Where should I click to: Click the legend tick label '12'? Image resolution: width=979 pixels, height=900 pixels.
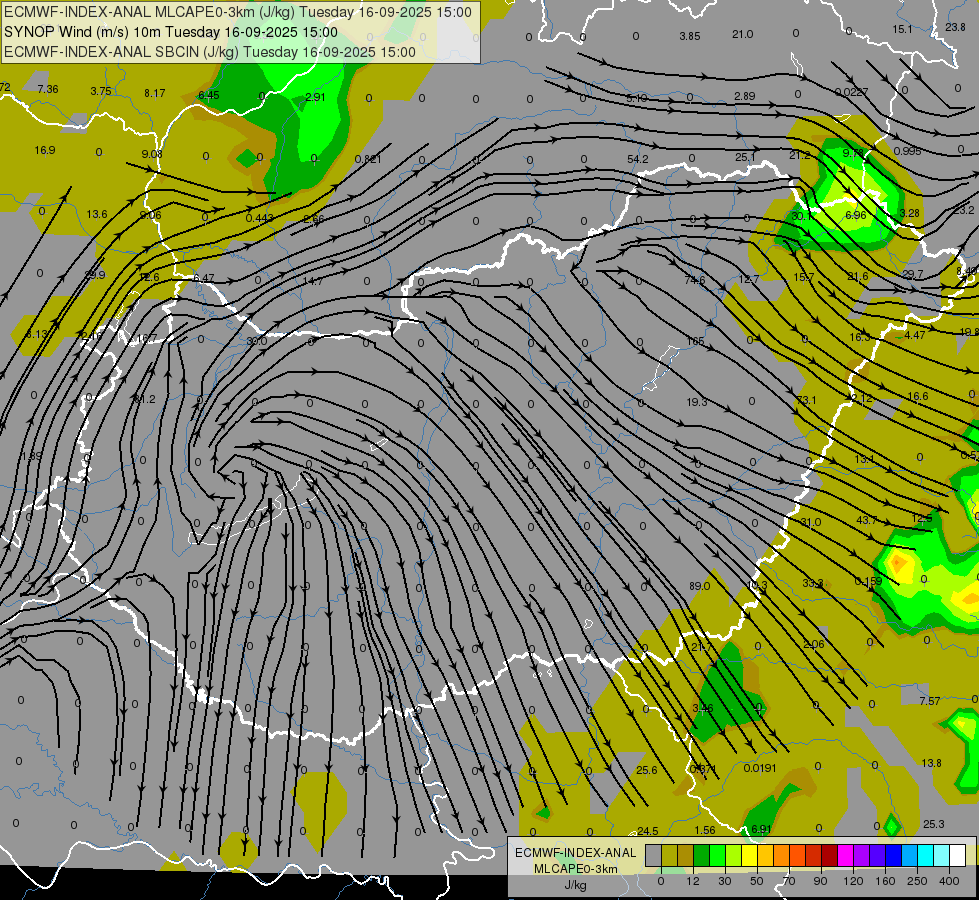pyautogui.click(x=692, y=881)
